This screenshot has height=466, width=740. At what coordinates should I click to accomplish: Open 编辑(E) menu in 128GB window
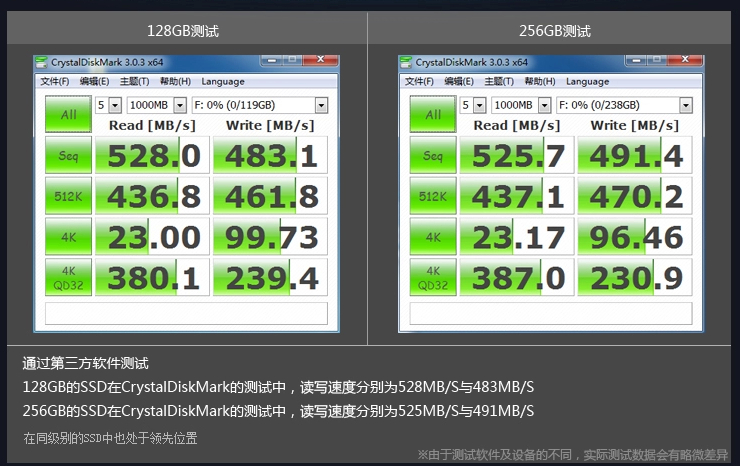point(94,81)
